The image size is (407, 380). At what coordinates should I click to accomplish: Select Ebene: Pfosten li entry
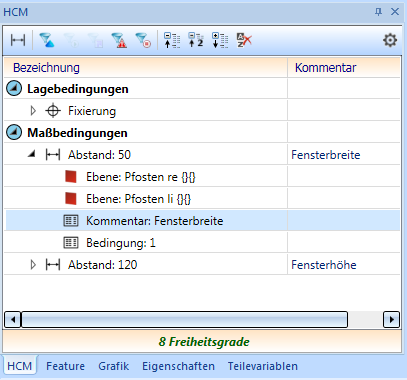pyautogui.click(x=202, y=199)
